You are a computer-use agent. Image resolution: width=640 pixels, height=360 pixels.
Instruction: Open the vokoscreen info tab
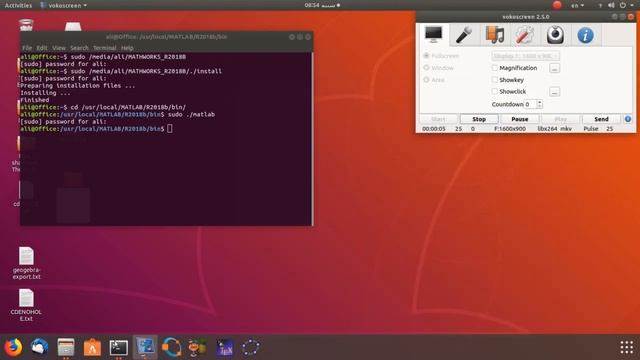585,35
